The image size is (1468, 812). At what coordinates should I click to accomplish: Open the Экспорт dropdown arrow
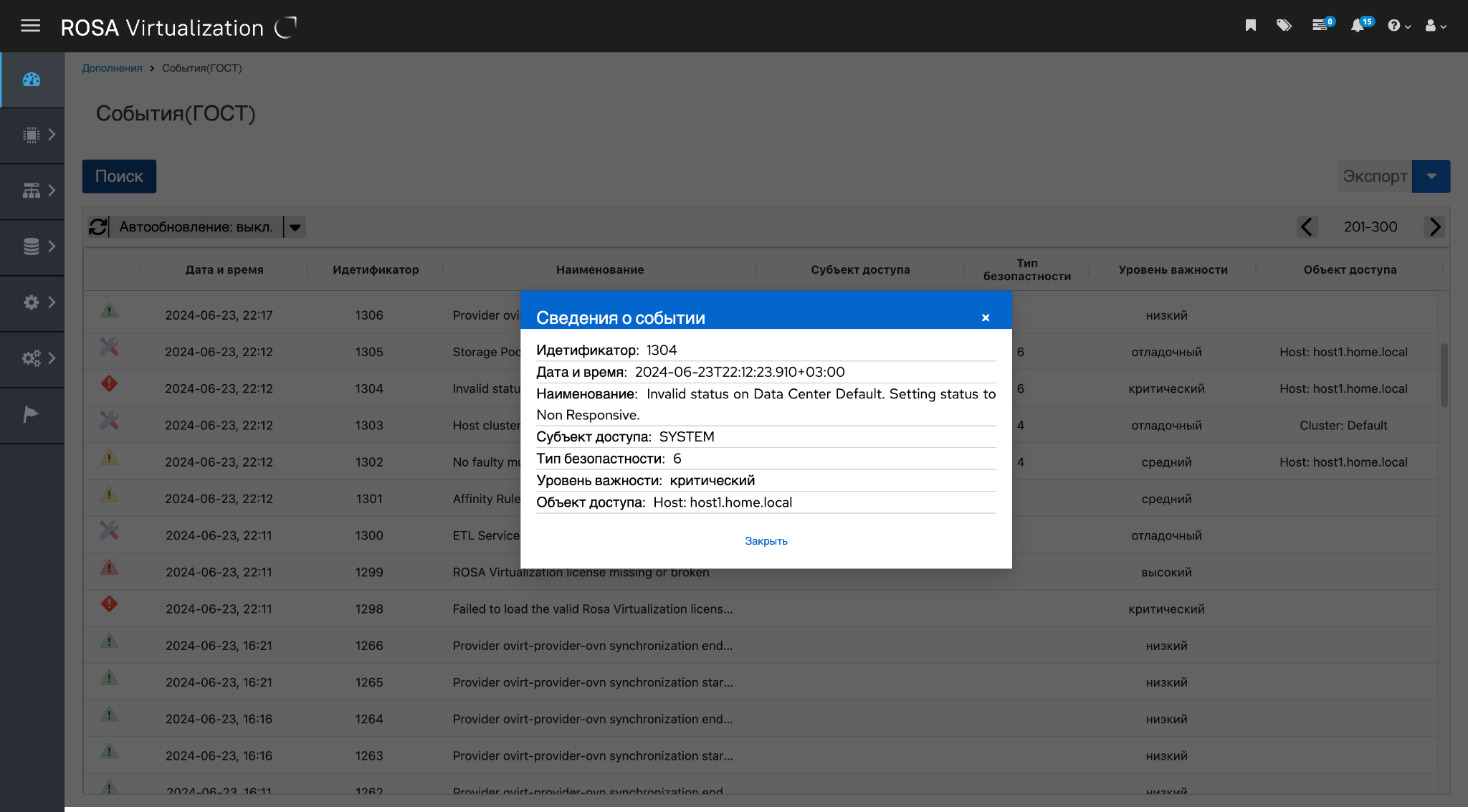1431,176
